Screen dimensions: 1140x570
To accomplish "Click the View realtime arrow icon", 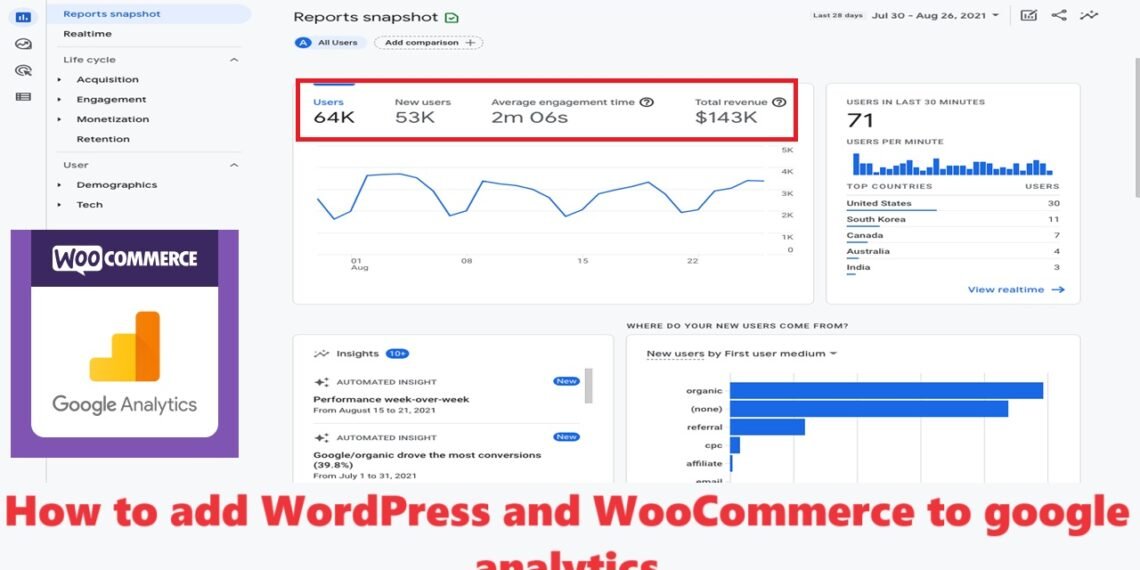I will tap(1058, 289).
